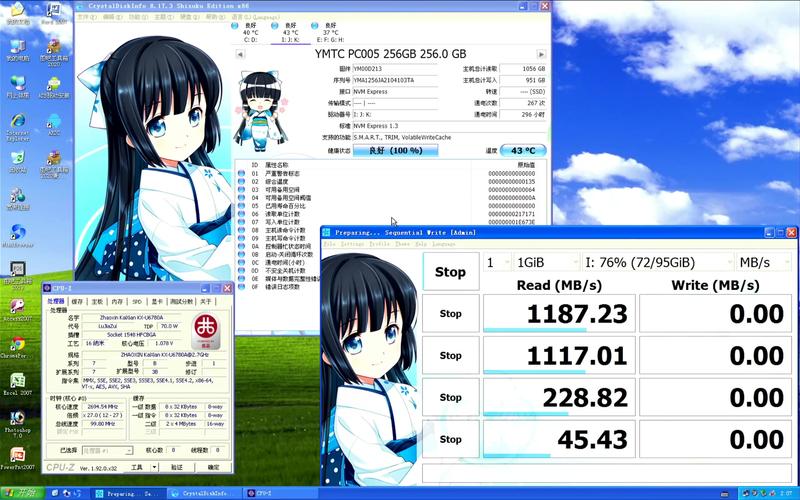Launch Excel 2007 from the desktop
The width and height of the screenshot is (800, 500).
(x=17, y=382)
